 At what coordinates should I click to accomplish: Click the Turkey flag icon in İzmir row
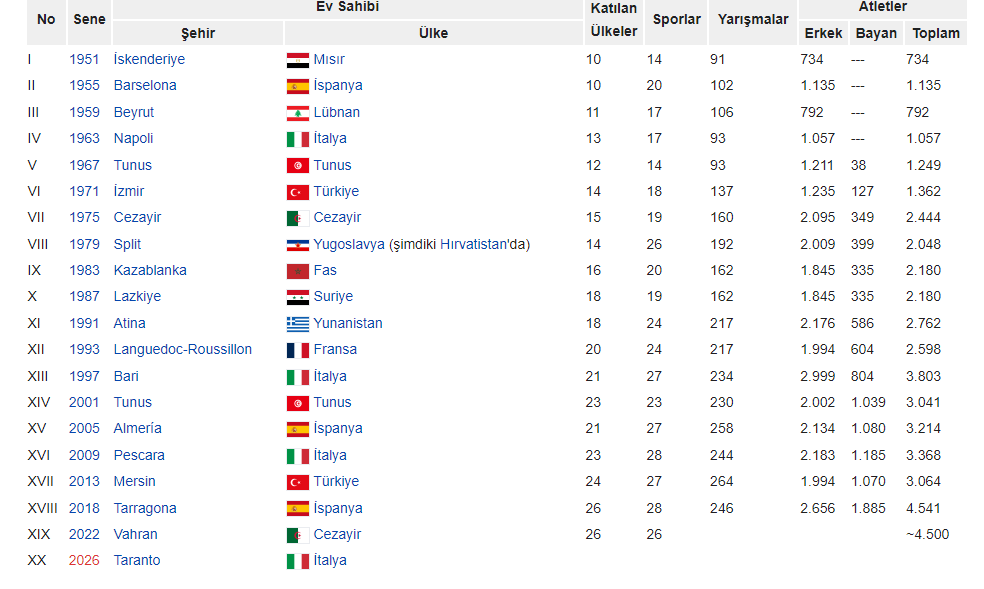pos(297,193)
